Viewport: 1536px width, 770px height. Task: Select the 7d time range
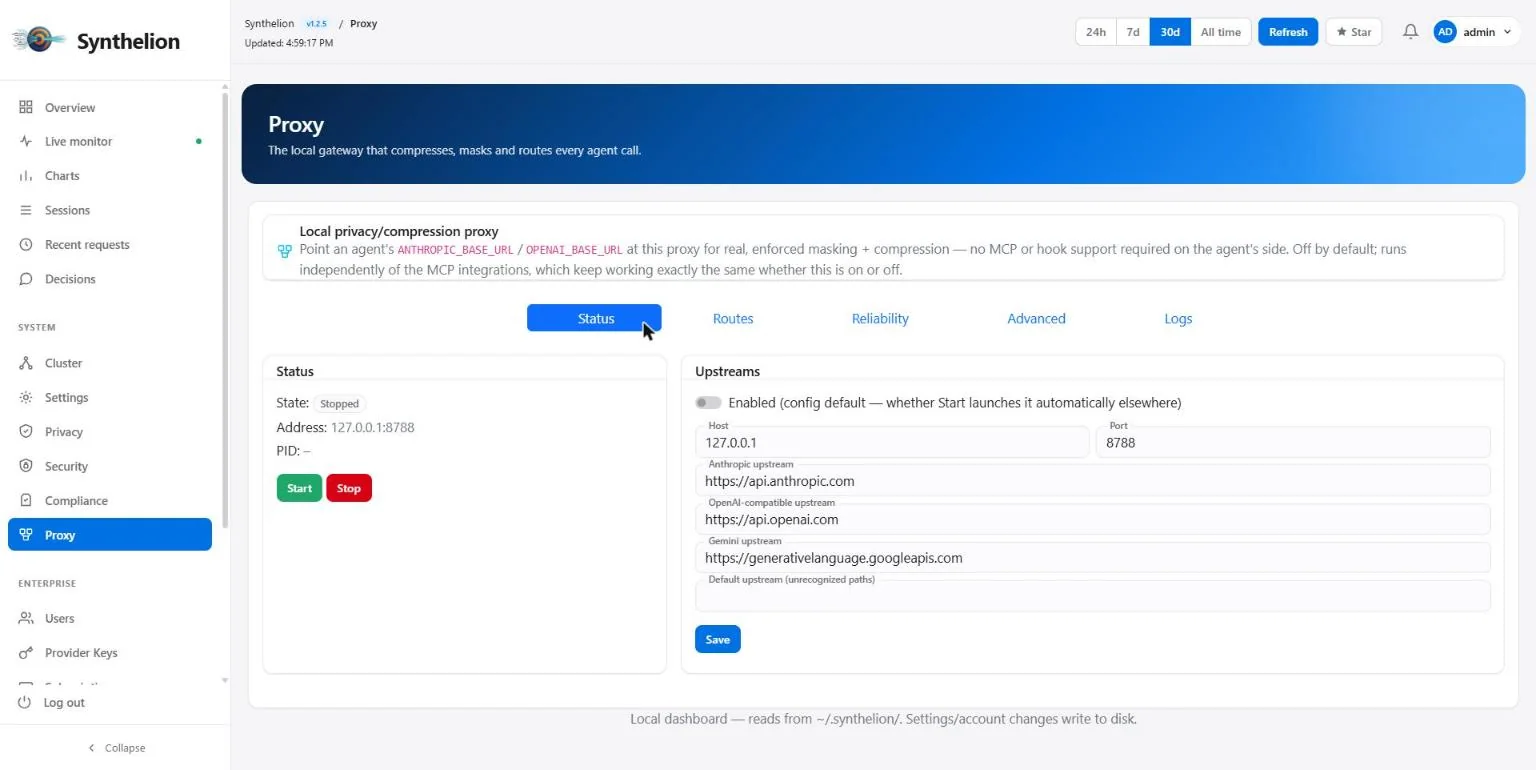coord(1133,32)
